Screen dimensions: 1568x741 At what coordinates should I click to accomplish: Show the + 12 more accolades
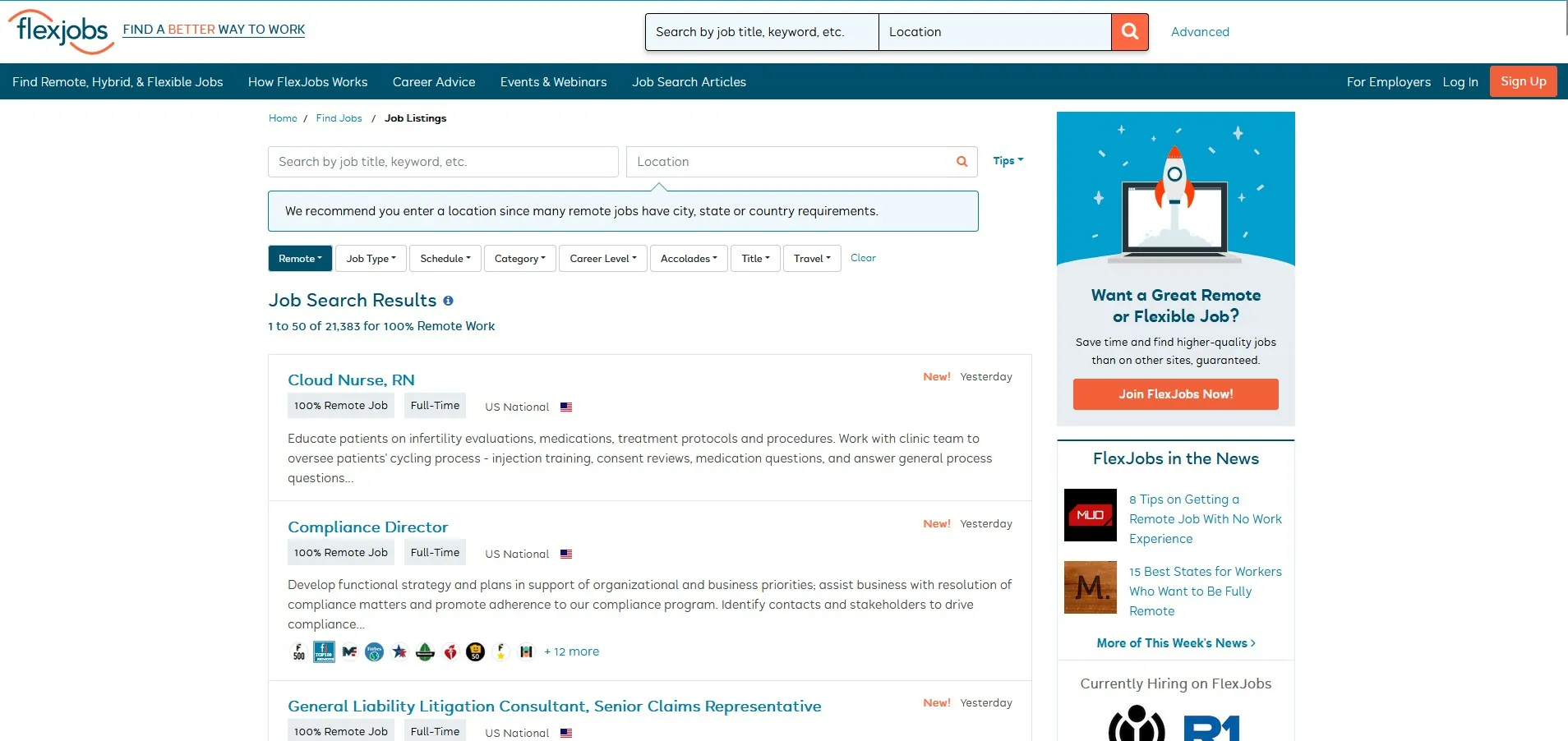tap(572, 651)
